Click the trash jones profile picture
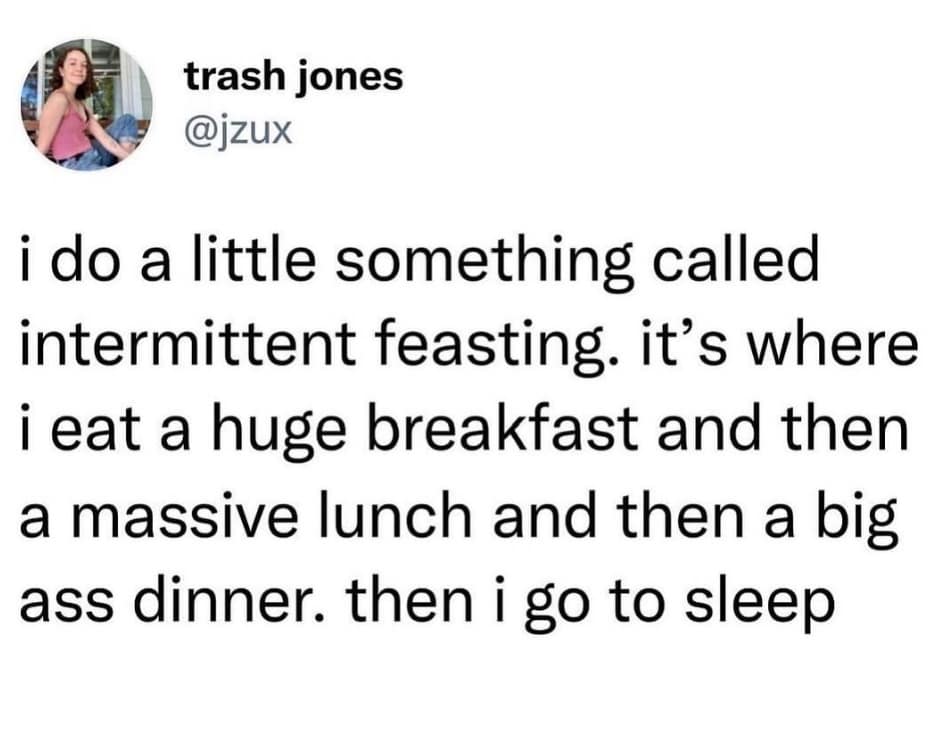The image size is (934, 738). coord(87,104)
